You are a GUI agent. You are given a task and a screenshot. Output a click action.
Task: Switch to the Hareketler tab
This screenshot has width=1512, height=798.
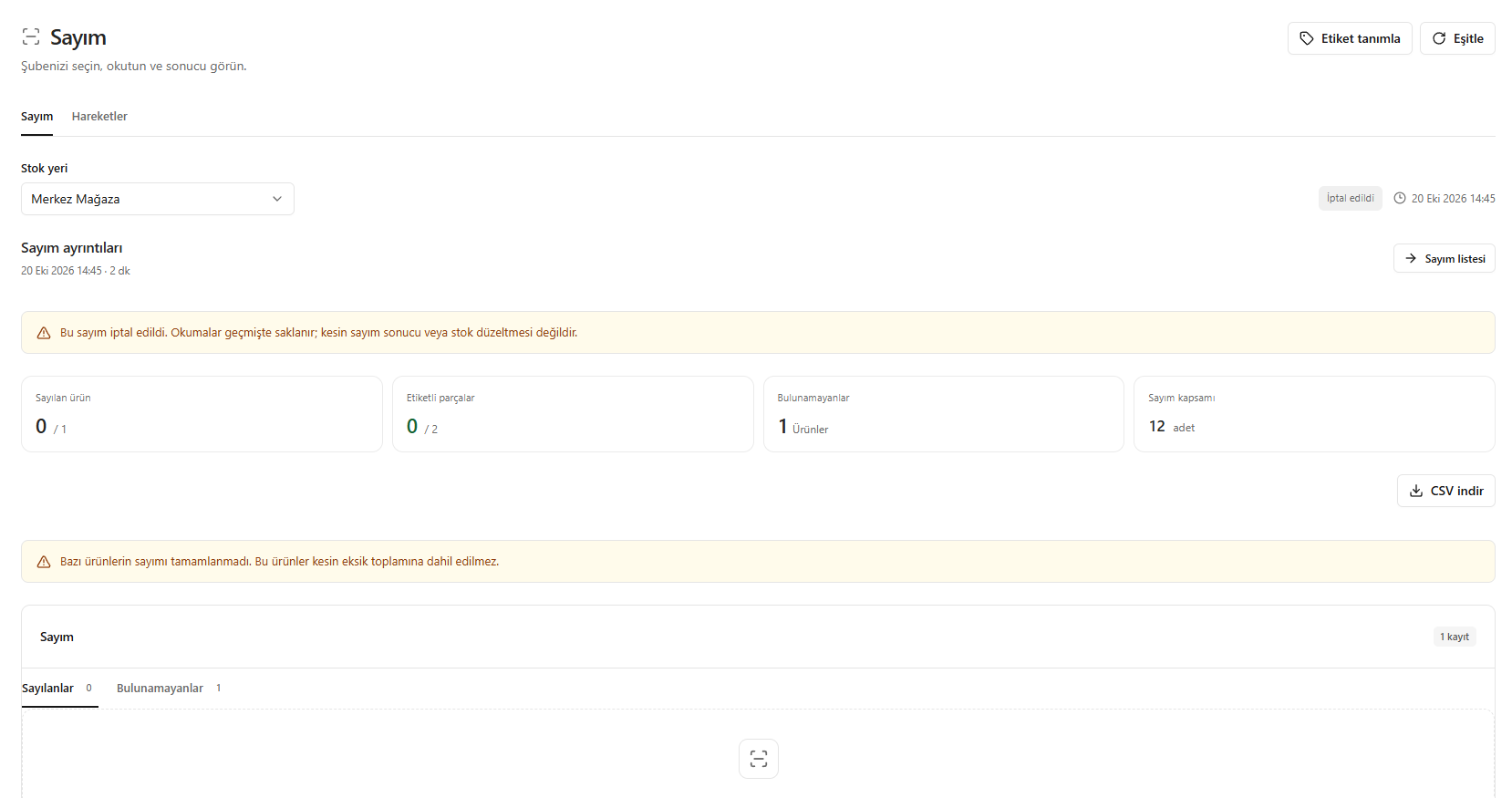(99, 117)
